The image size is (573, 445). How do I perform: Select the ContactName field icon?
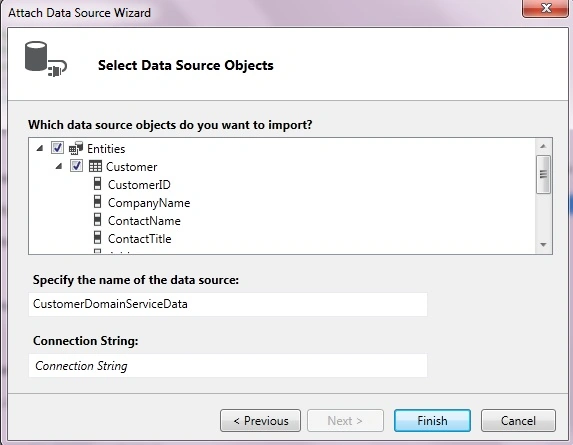pyautogui.click(x=97, y=220)
